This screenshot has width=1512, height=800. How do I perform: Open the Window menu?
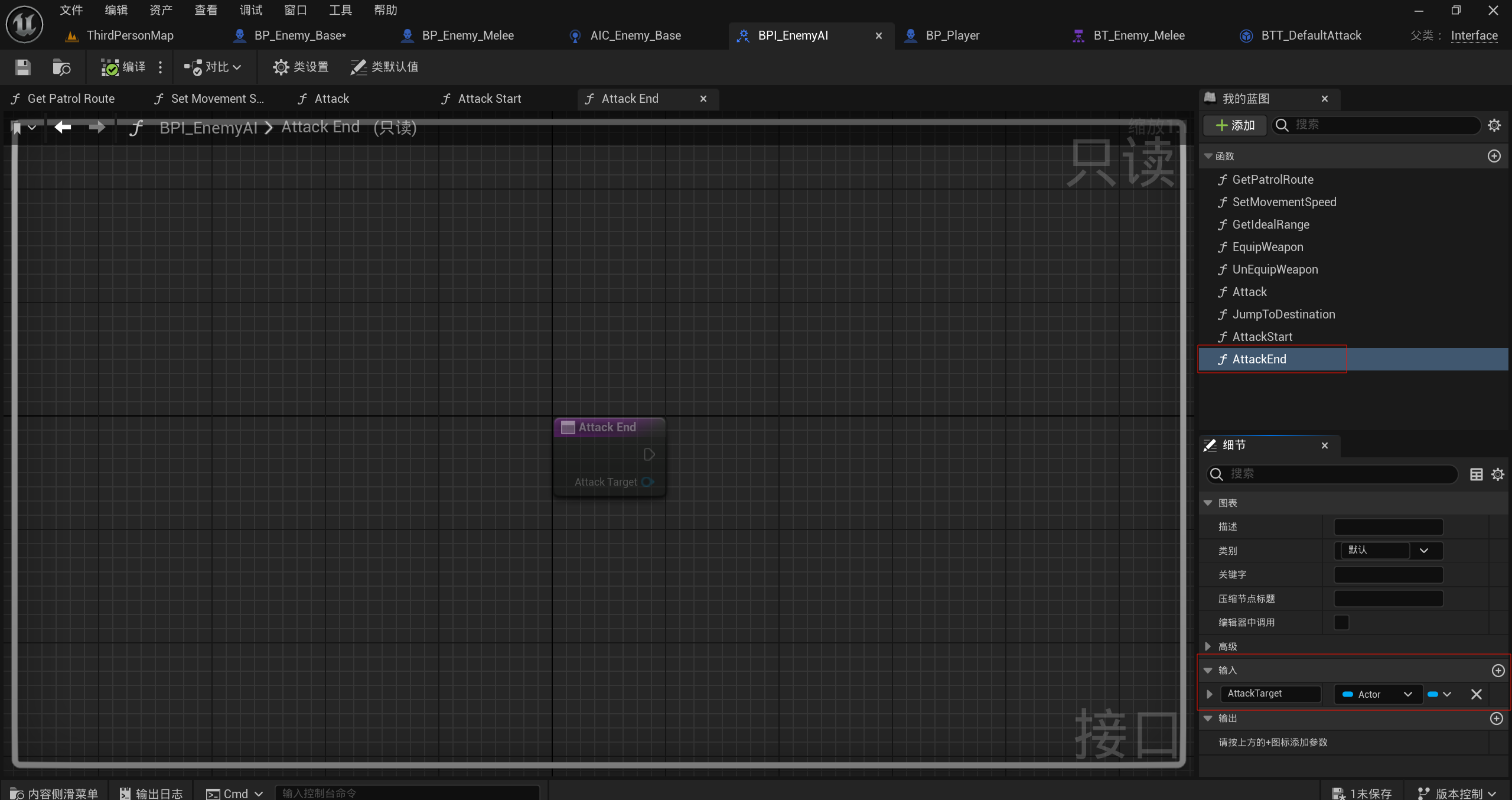(x=295, y=10)
